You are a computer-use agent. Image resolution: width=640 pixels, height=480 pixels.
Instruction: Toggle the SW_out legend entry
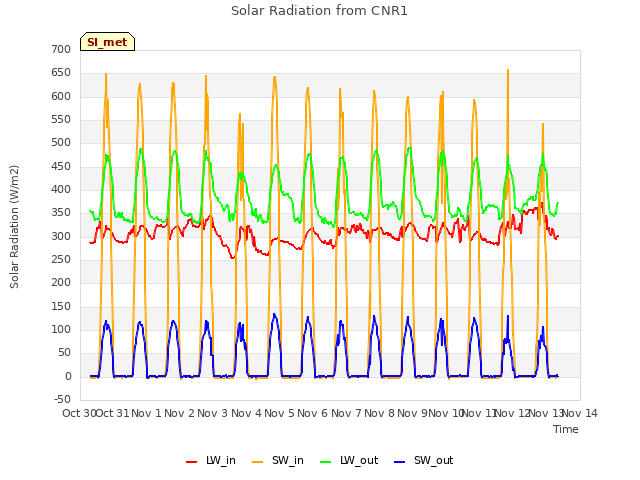tap(424, 460)
